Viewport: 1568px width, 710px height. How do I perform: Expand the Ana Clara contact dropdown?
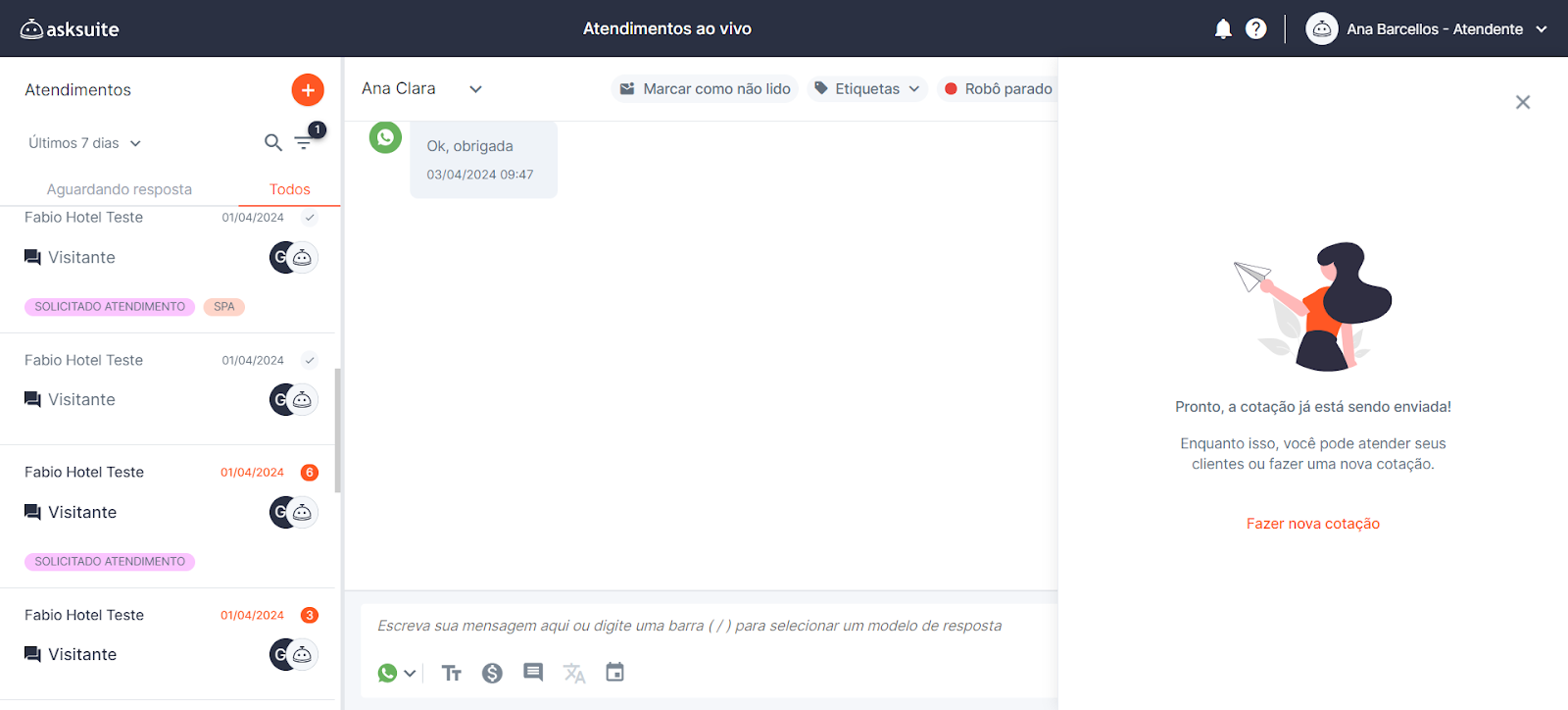(x=475, y=89)
